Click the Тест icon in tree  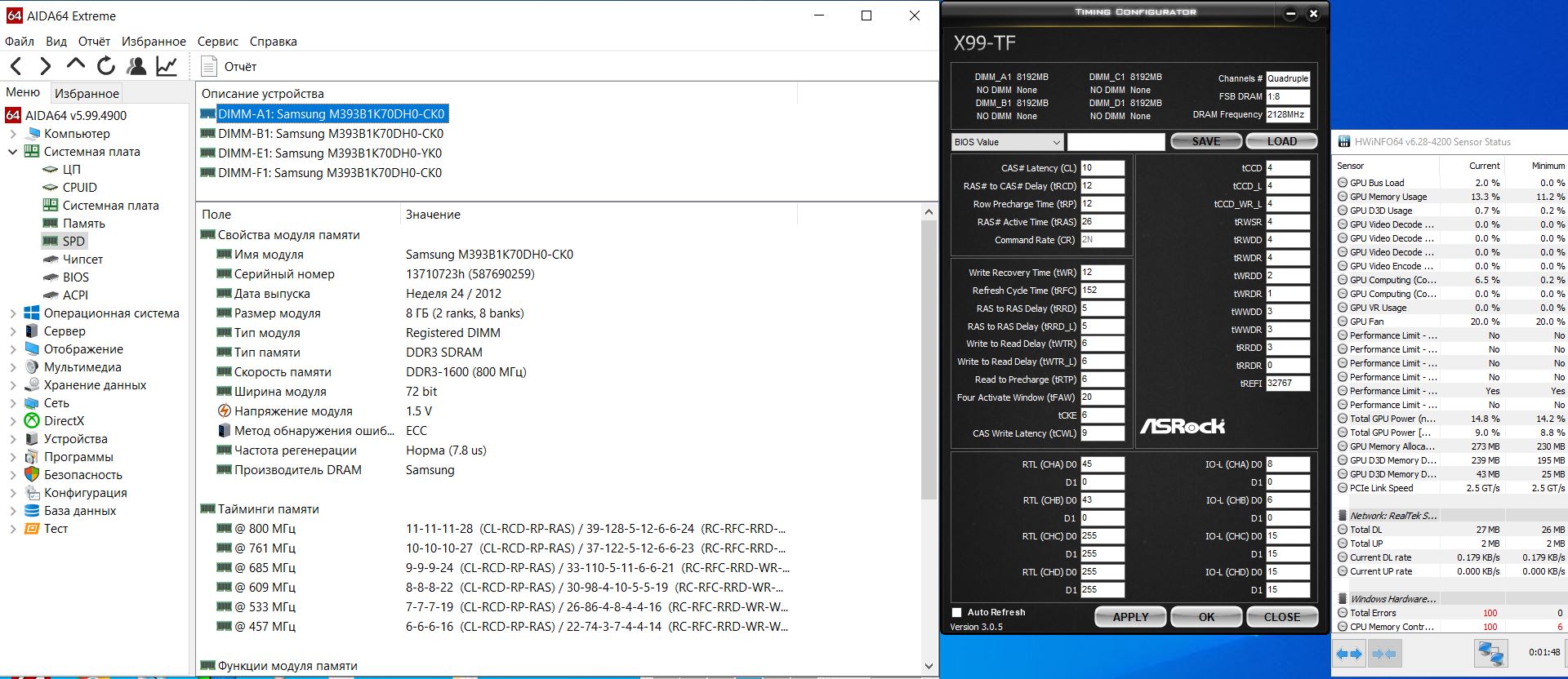(x=32, y=528)
